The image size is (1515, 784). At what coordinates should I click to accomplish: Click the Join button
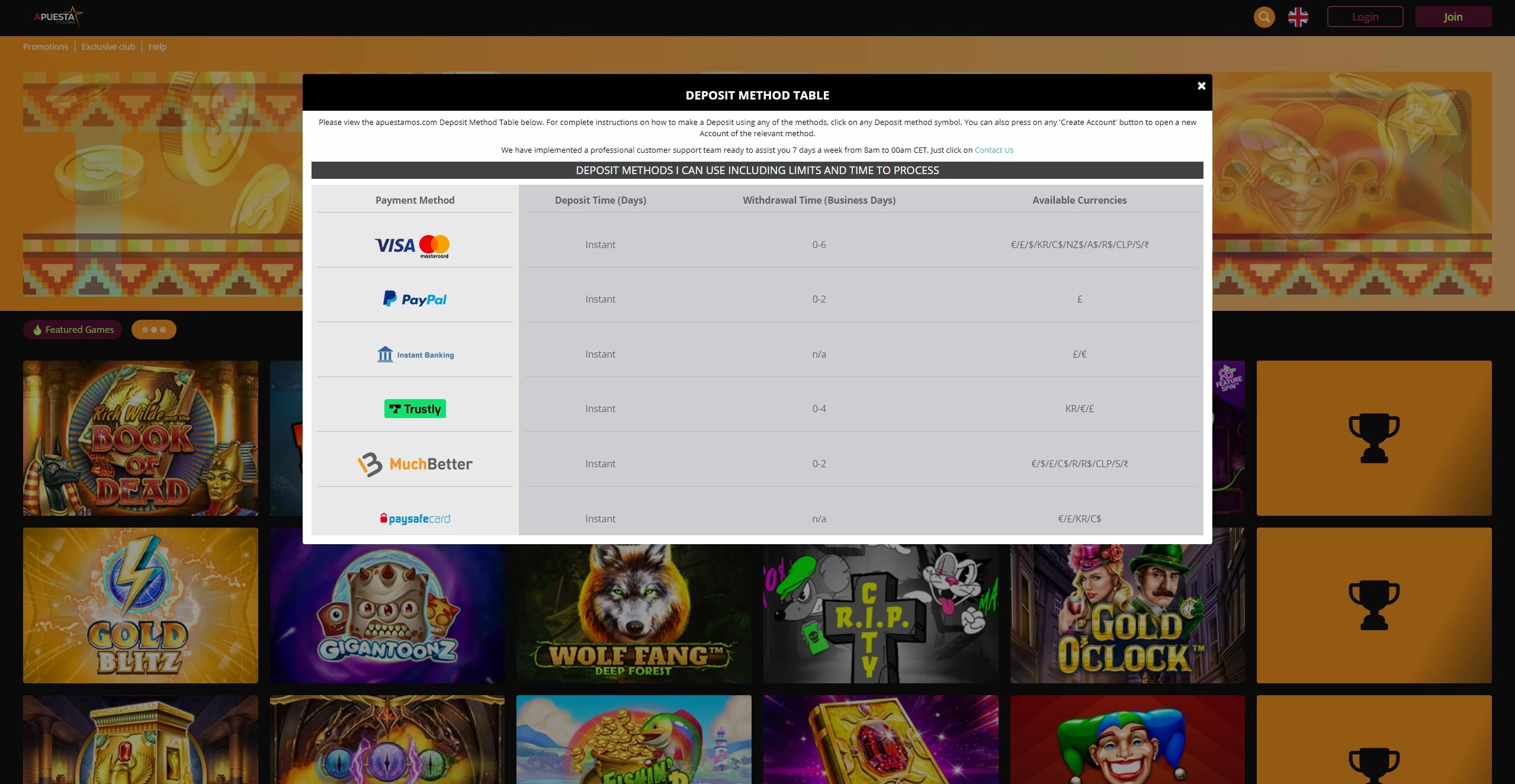coord(1453,17)
